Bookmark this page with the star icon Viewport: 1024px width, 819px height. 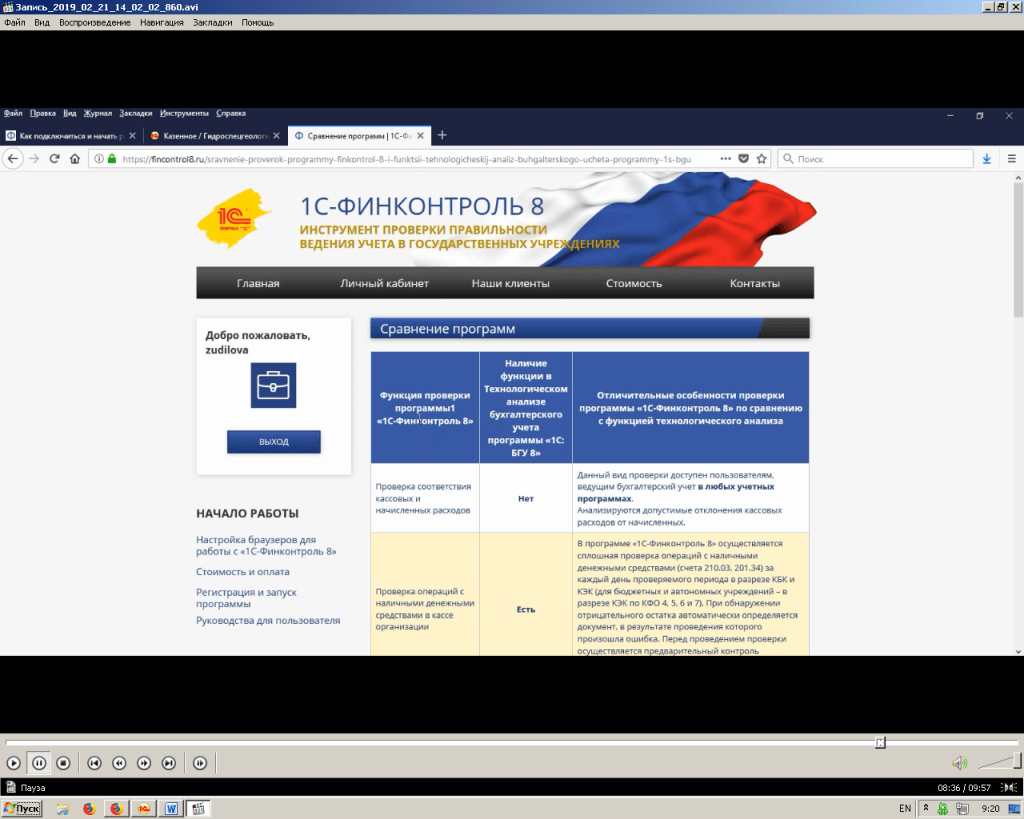(x=761, y=159)
